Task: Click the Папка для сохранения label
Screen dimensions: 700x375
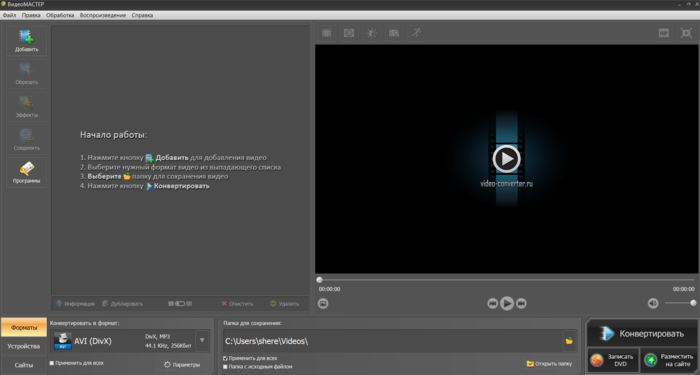Action: 252,323
